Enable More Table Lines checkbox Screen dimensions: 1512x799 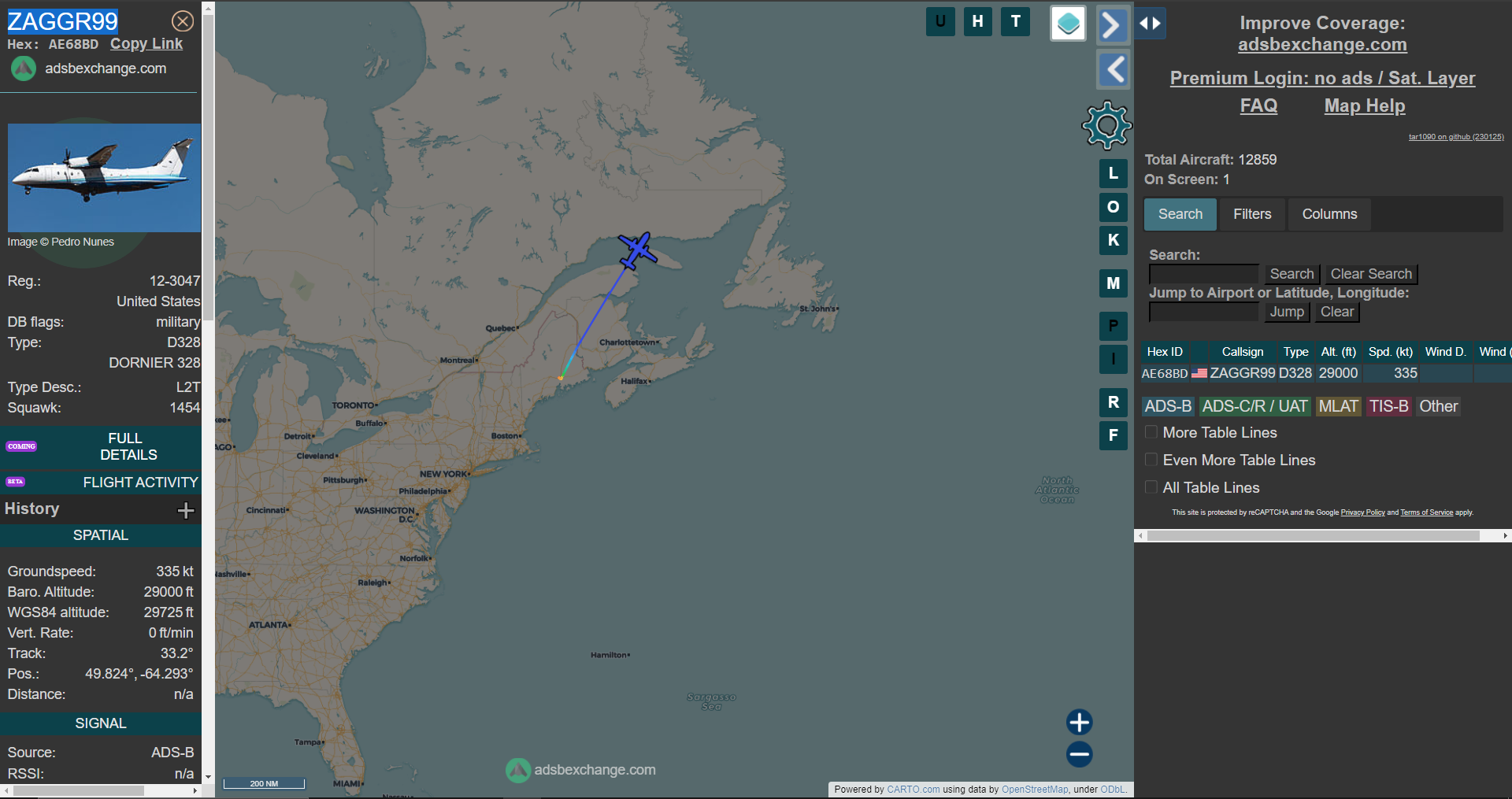tap(1151, 432)
